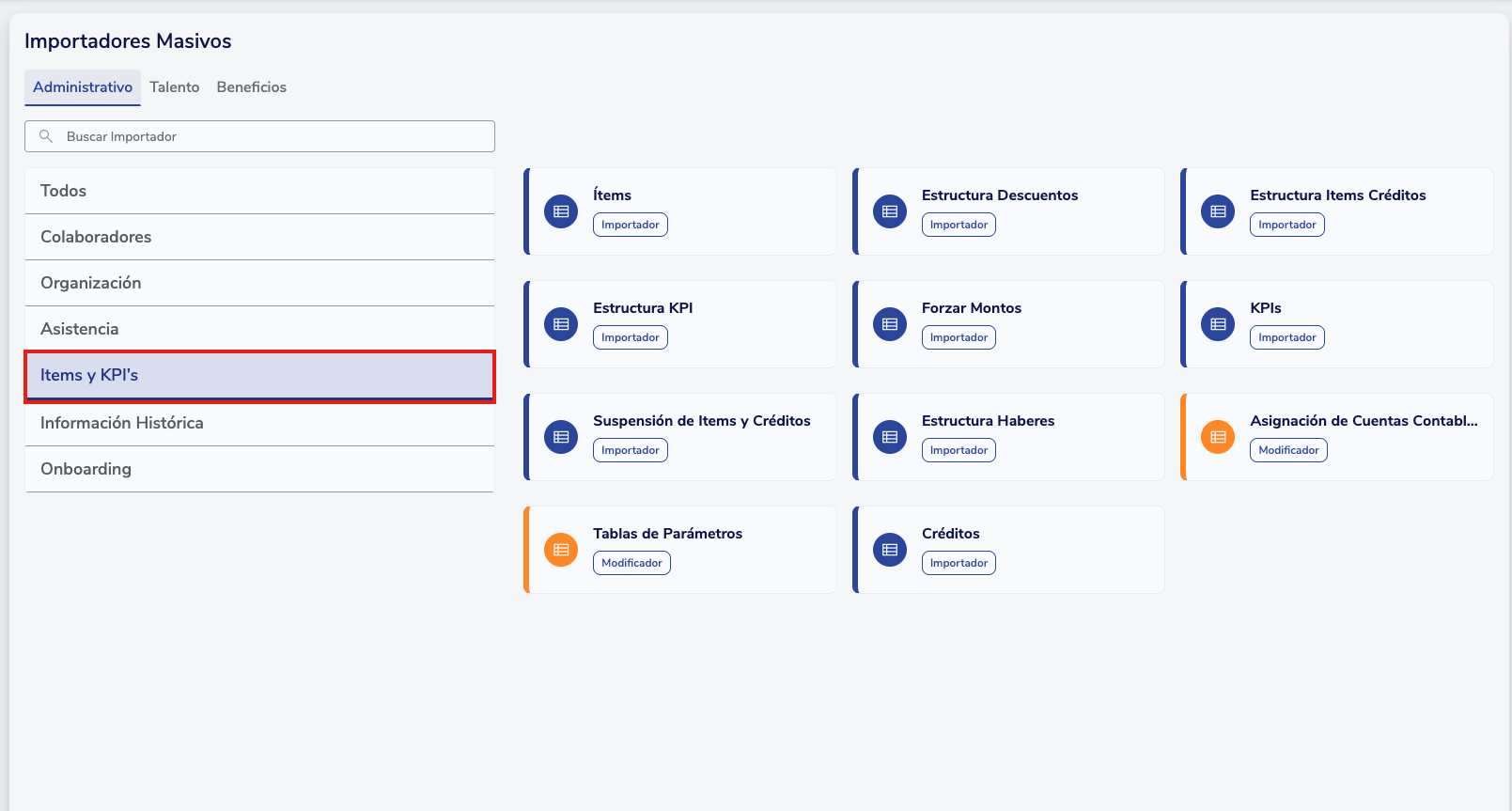The height and width of the screenshot is (811, 1512).
Task: Show the Todos importer category
Action: point(259,191)
